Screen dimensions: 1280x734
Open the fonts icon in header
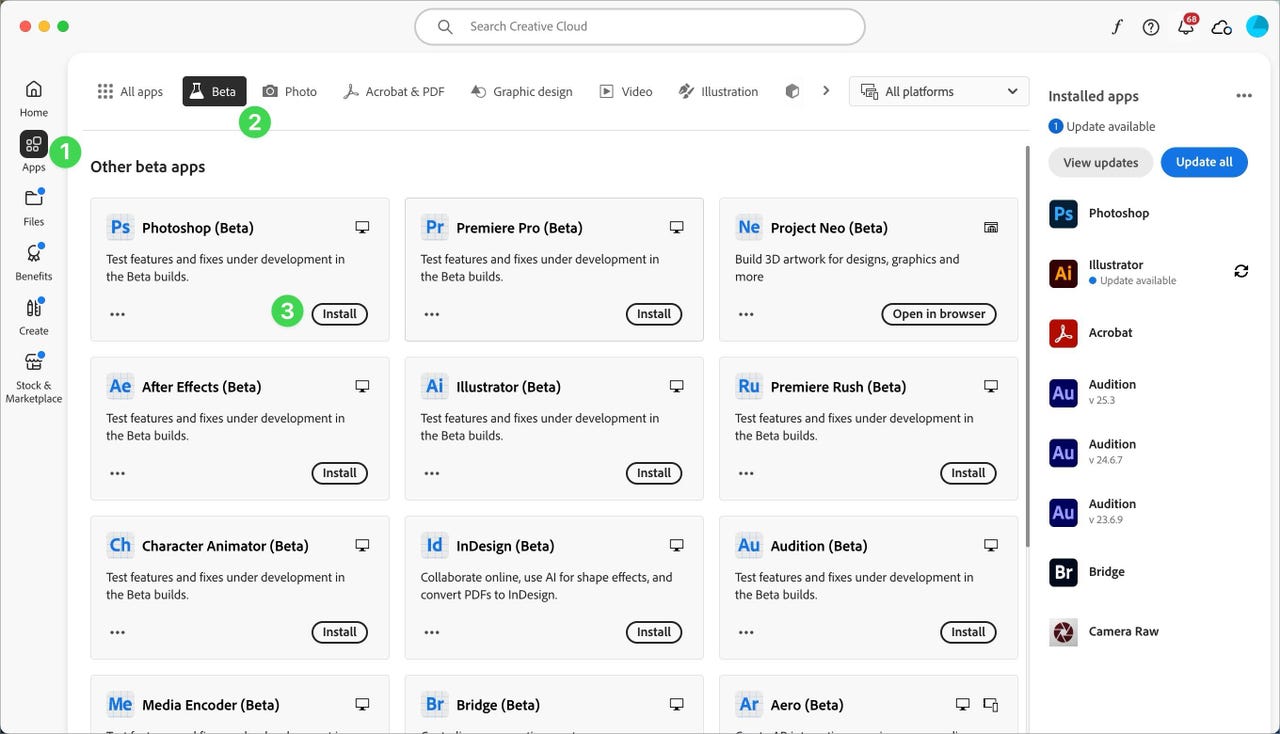tap(1117, 27)
